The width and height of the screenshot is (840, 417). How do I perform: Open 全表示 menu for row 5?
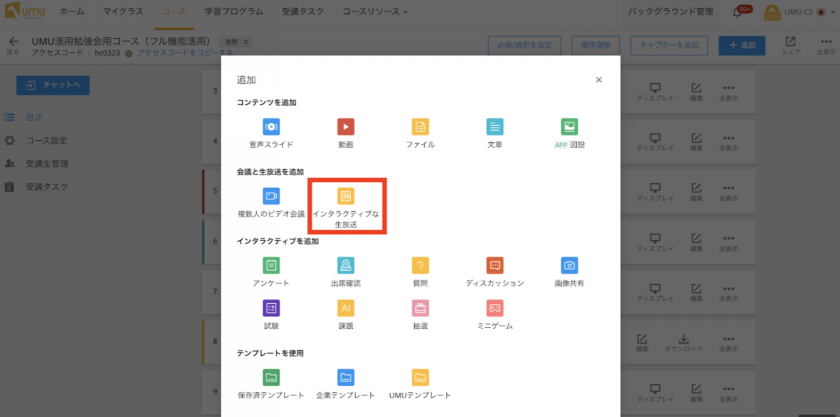tap(728, 192)
